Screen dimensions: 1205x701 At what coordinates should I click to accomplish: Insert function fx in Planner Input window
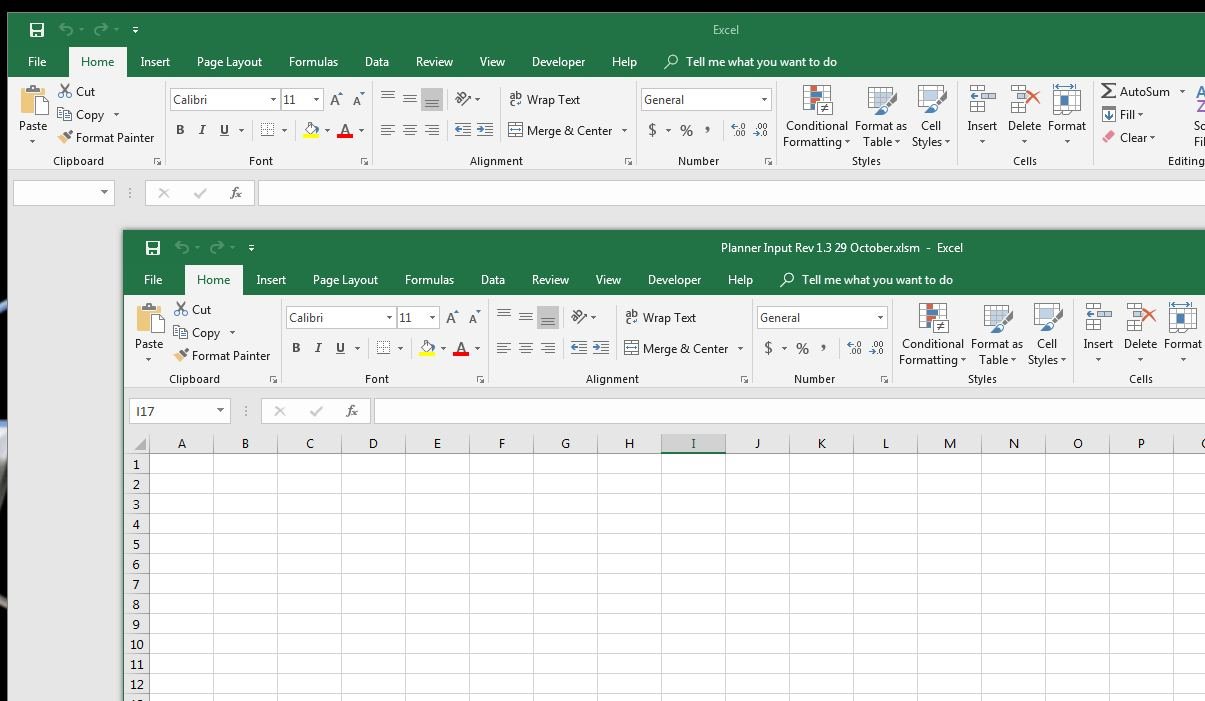pyautogui.click(x=352, y=411)
